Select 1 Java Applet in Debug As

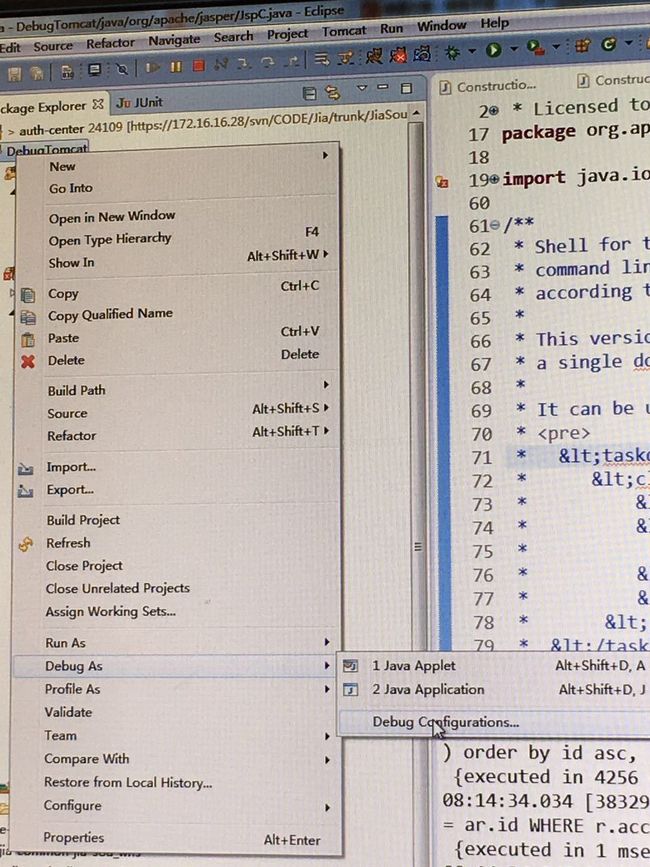pos(495,666)
